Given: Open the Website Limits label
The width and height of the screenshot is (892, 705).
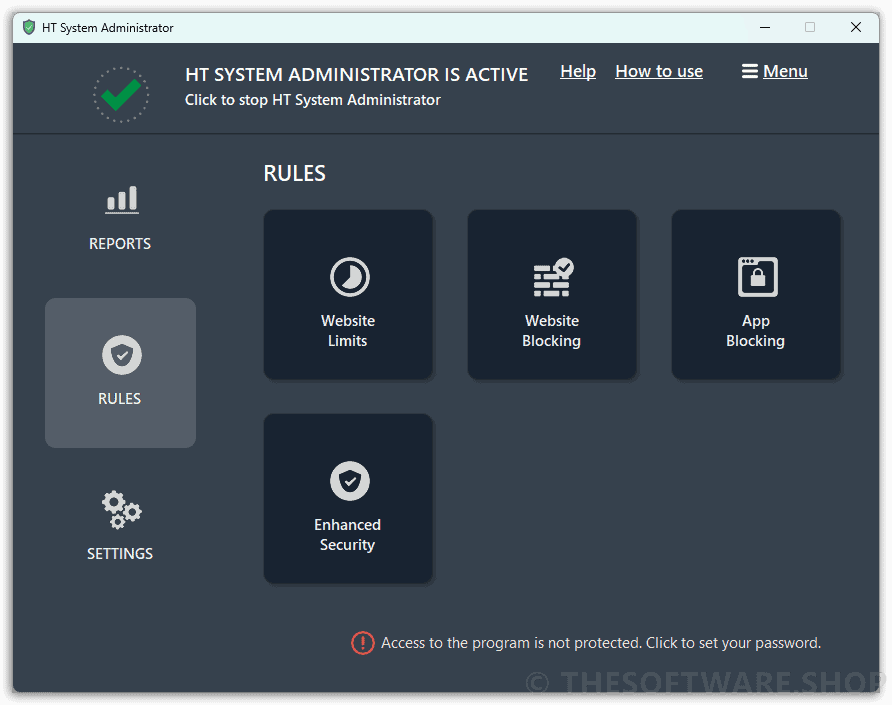Looking at the screenshot, I should (348, 331).
